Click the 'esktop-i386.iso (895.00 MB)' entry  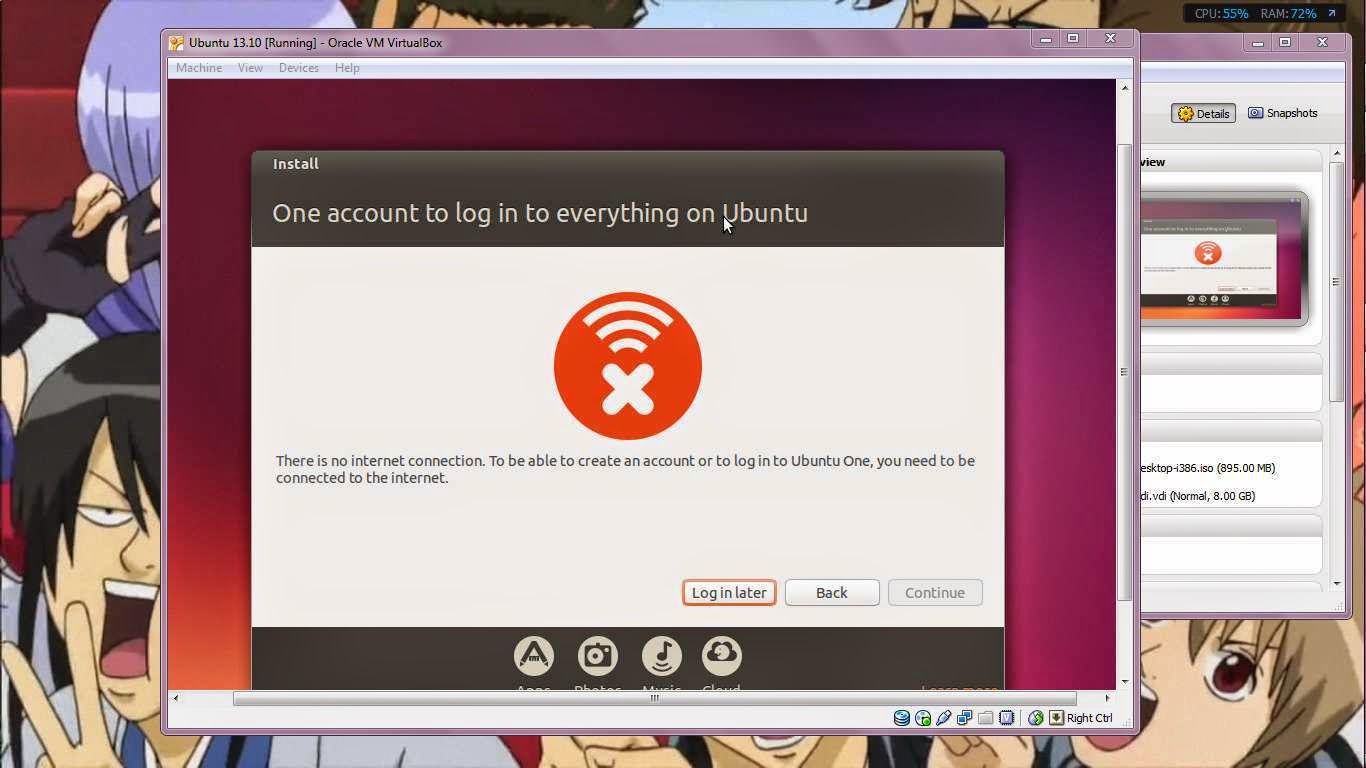(x=1208, y=468)
